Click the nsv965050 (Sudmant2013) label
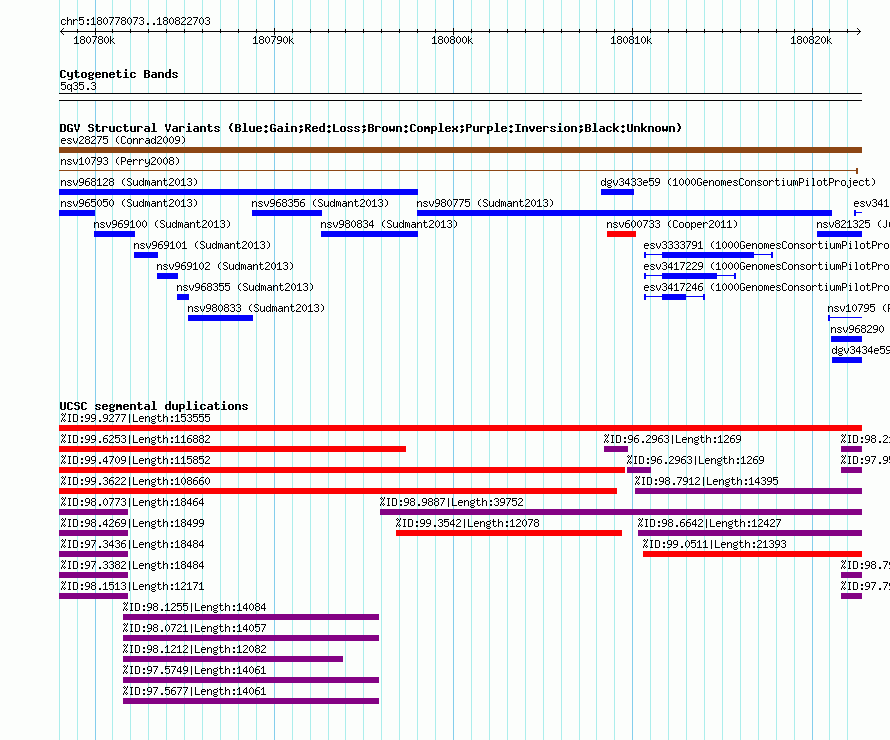Screen dimensions: 890x740 coord(129,203)
